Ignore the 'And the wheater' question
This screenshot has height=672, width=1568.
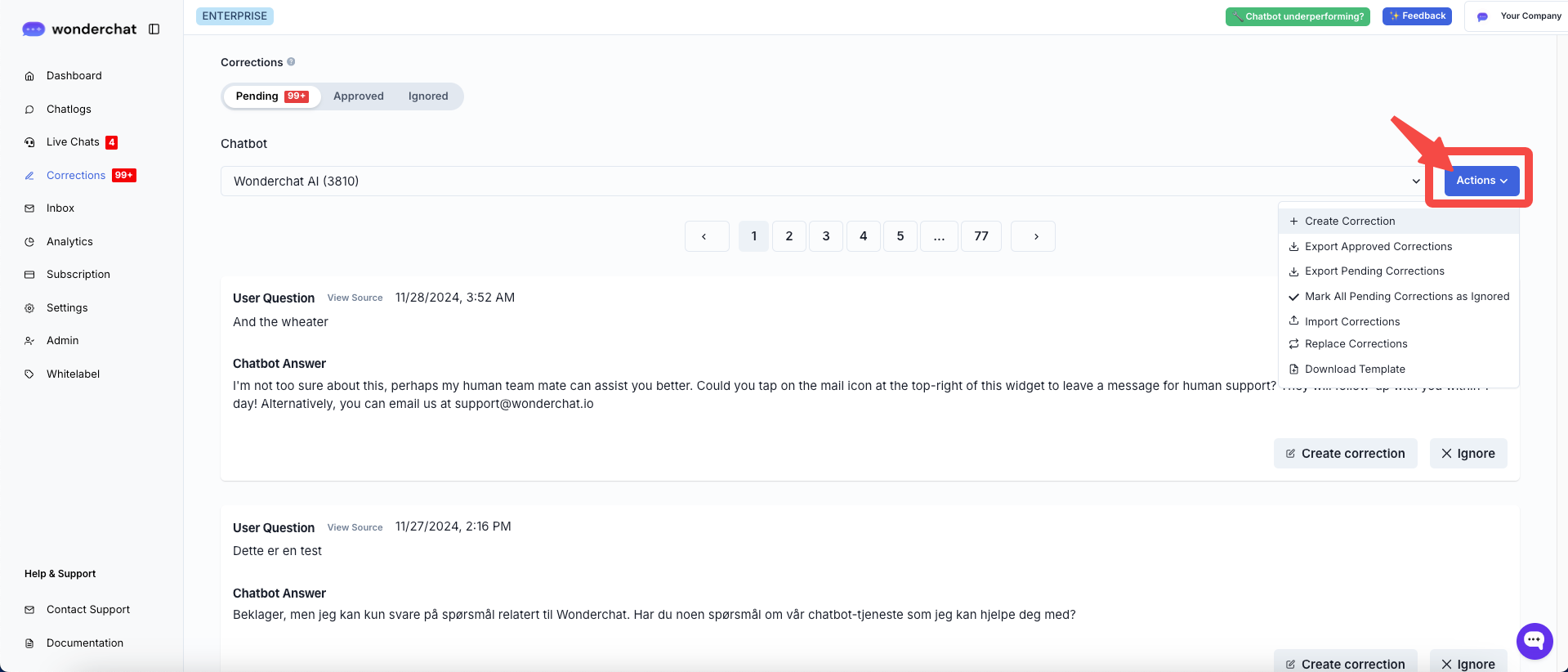1467,454
